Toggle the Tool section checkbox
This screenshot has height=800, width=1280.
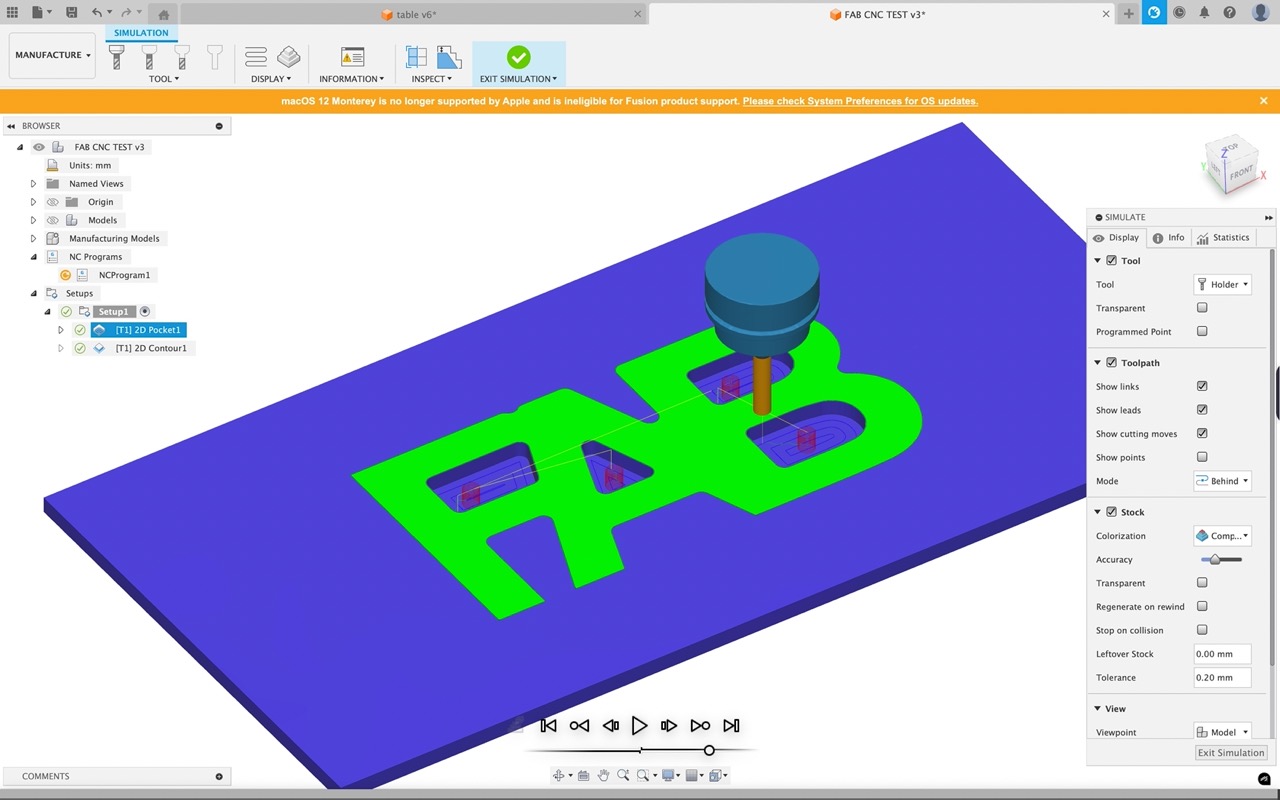click(x=1111, y=261)
